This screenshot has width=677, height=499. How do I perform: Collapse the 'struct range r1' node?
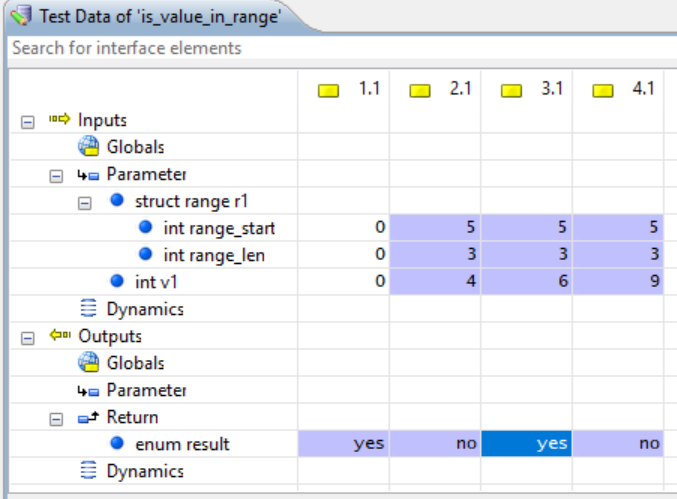85,203
